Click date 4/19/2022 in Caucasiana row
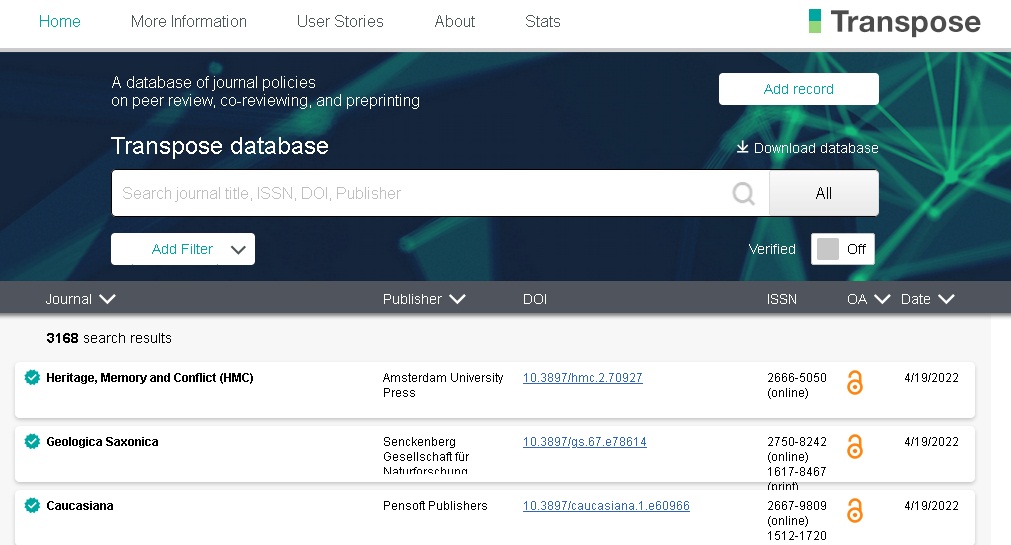 pos(931,505)
